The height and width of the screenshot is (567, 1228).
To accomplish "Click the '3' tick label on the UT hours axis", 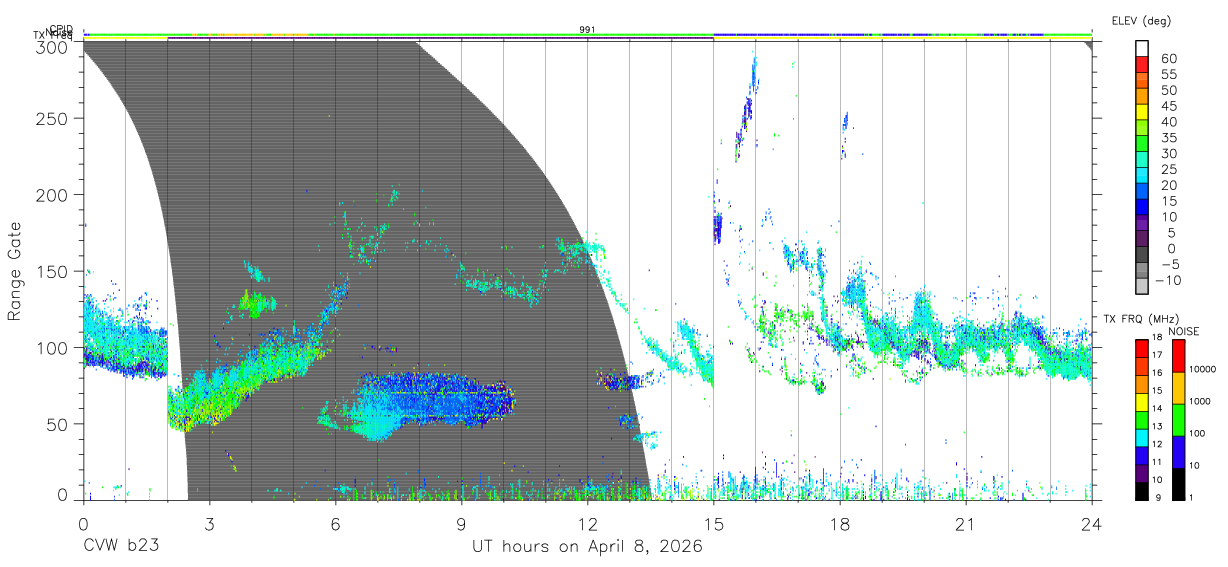I will tap(209, 525).
